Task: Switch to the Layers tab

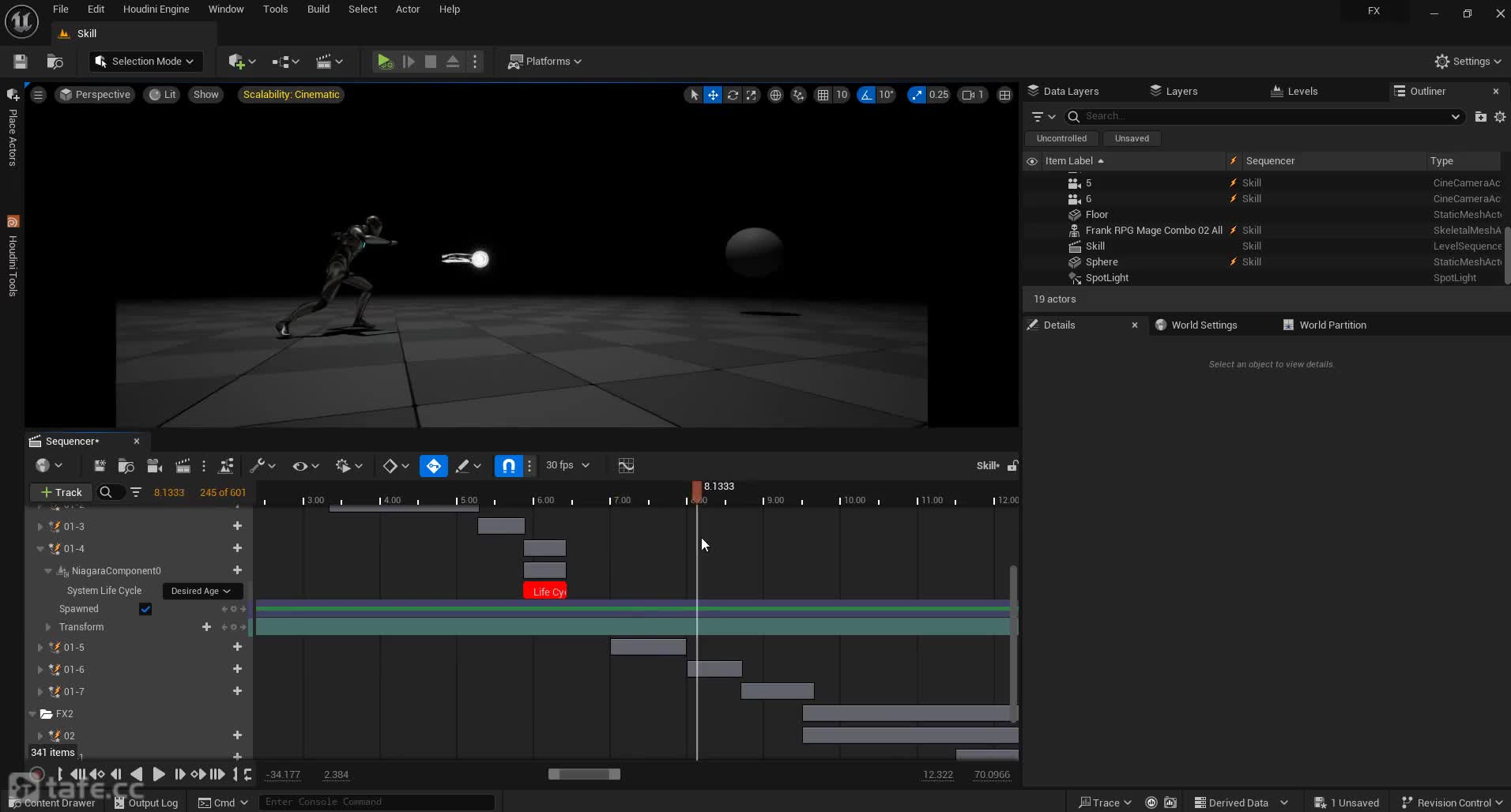Action: point(1174,92)
